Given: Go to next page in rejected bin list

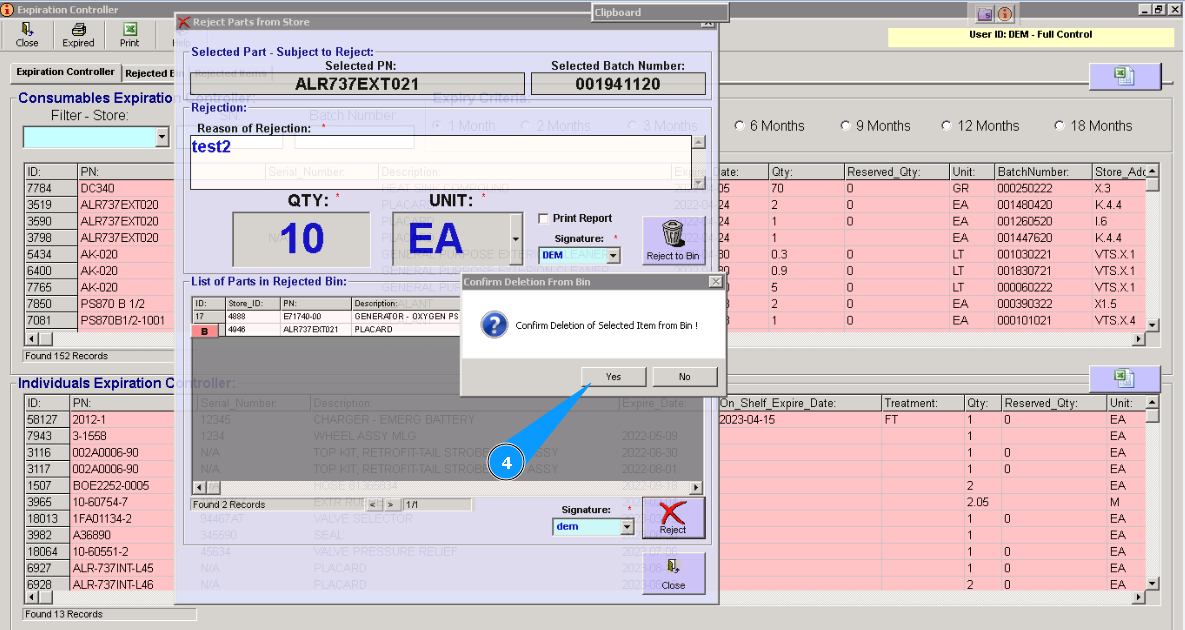Looking at the screenshot, I should tap(391, 504).
